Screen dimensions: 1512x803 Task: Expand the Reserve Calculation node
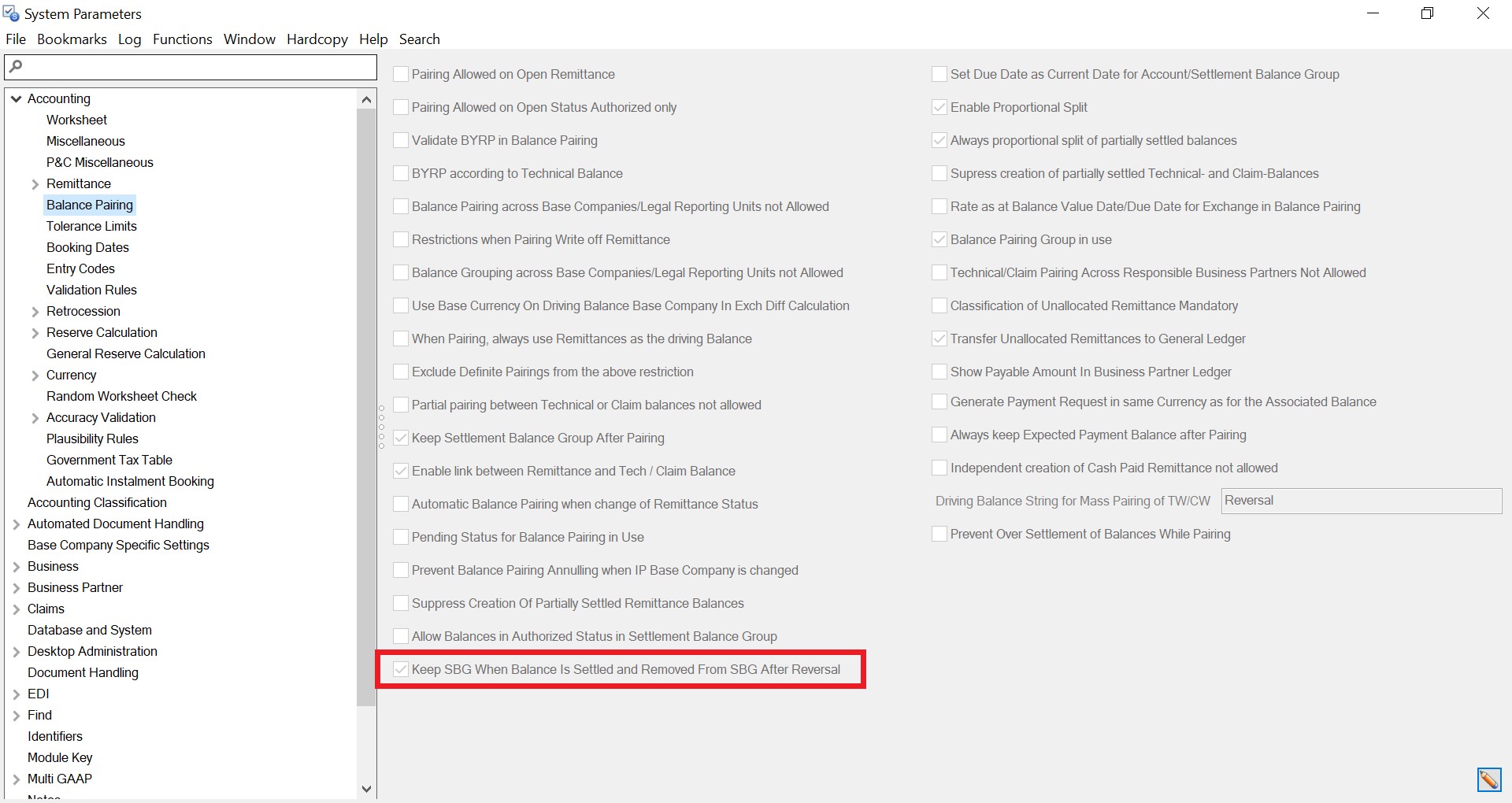pyautogui.click(x=35, y=333)
